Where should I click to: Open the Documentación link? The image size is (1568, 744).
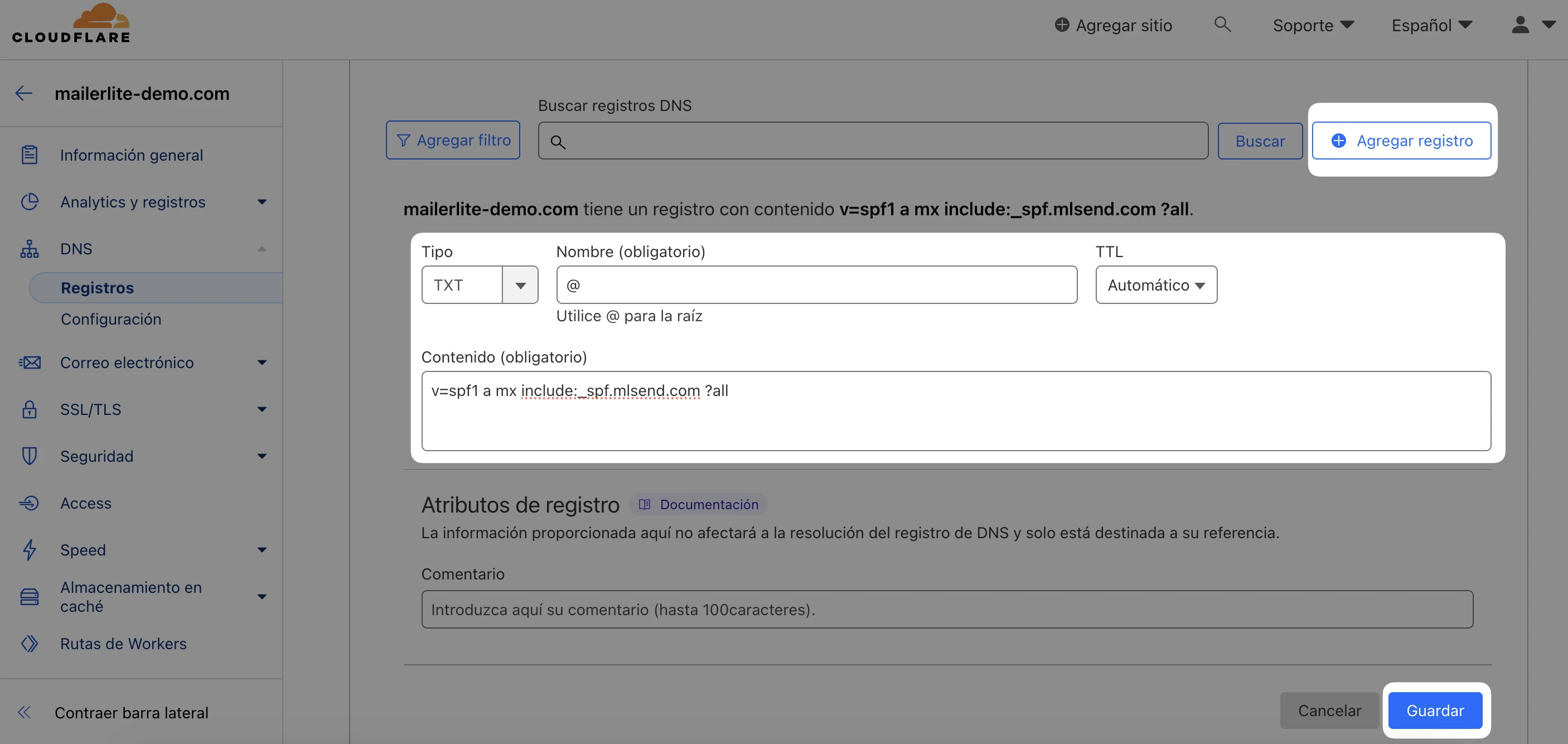click(x=698, y=504)
